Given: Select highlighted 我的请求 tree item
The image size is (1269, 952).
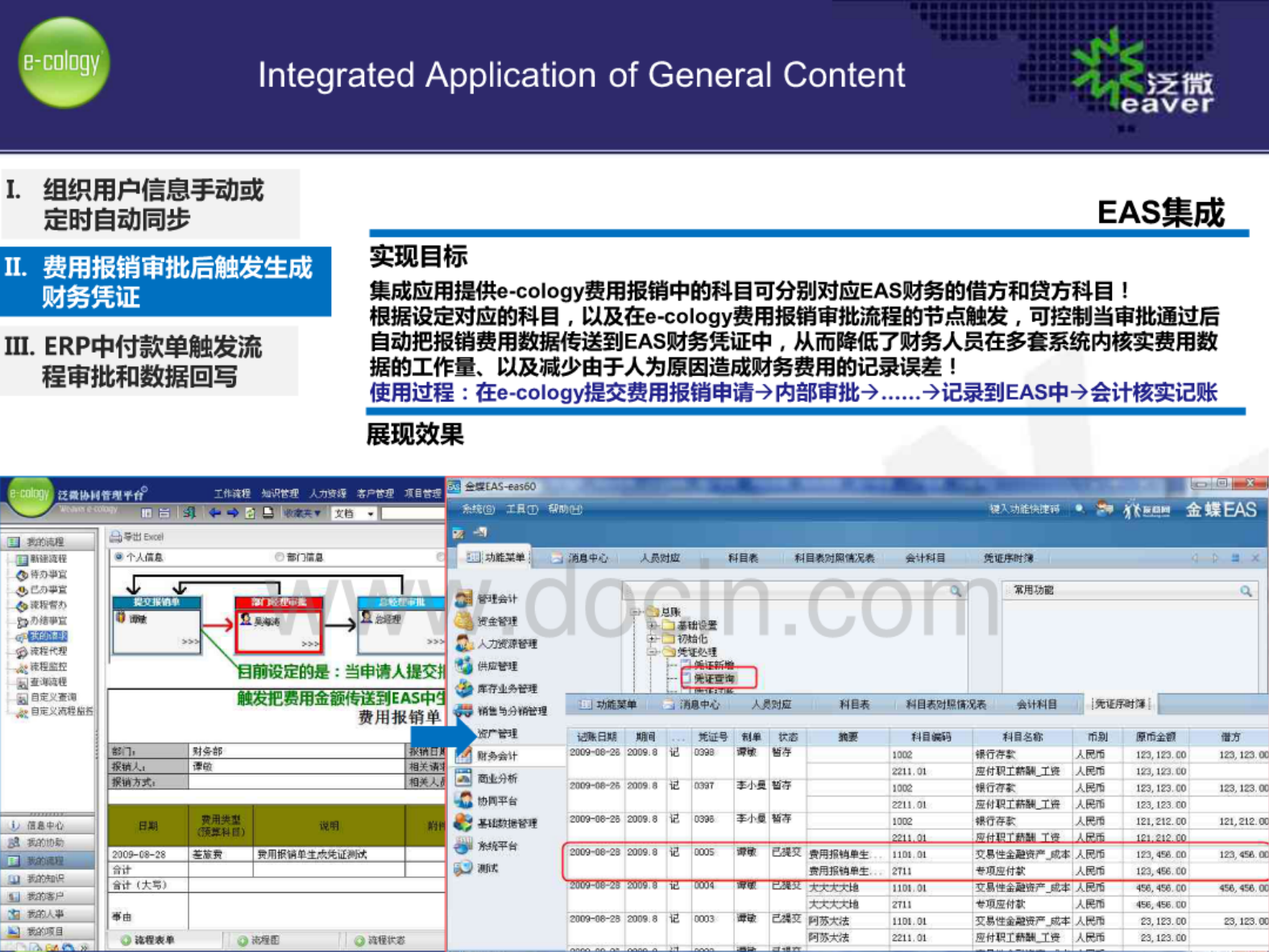Looking at the screenshot, I should pos(48,636).
